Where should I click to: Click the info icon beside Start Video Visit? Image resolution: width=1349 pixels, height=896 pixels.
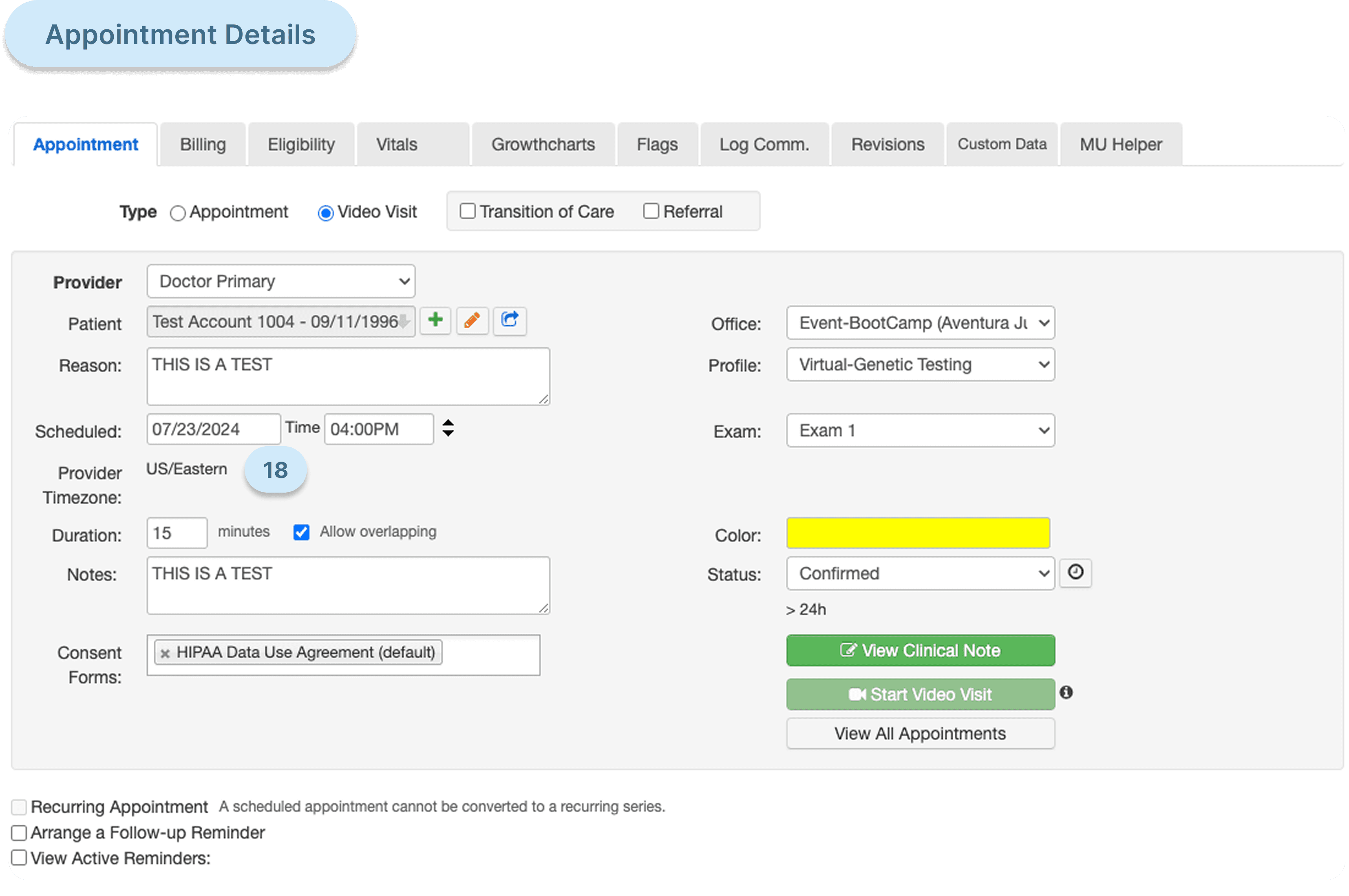(x=1066, y=693)
